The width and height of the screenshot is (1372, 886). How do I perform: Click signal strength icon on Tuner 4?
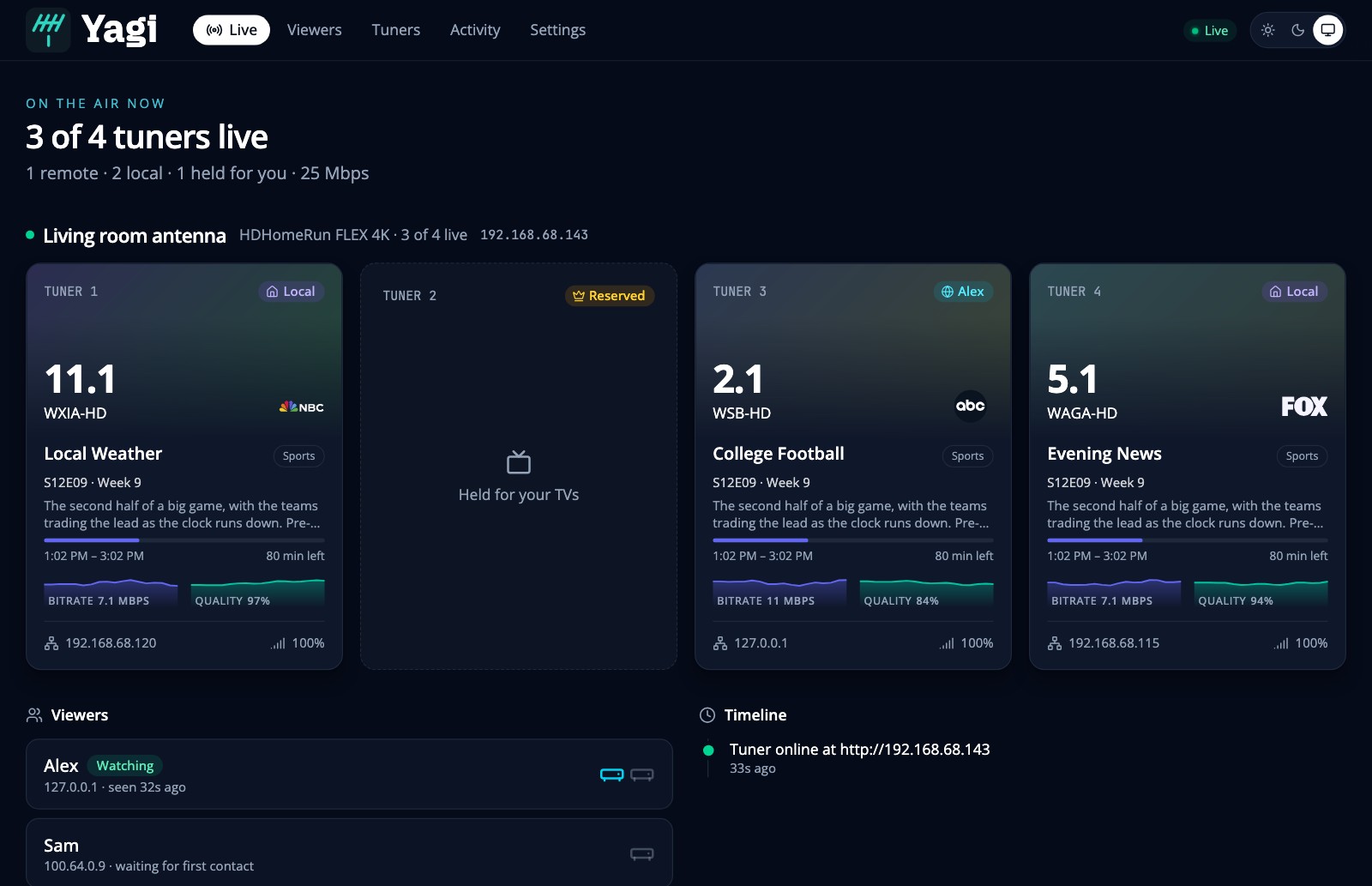[1281, 643]
